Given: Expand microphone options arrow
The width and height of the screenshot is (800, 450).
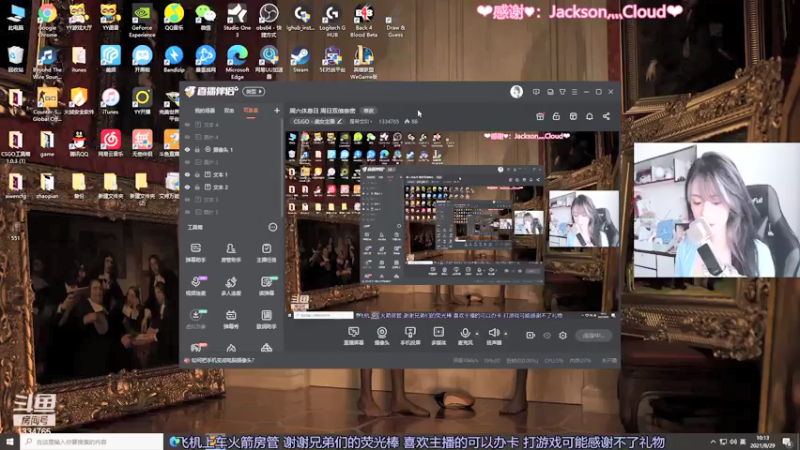Looking at the screenshot, I should pyautogui.click(x=477, y=334).
